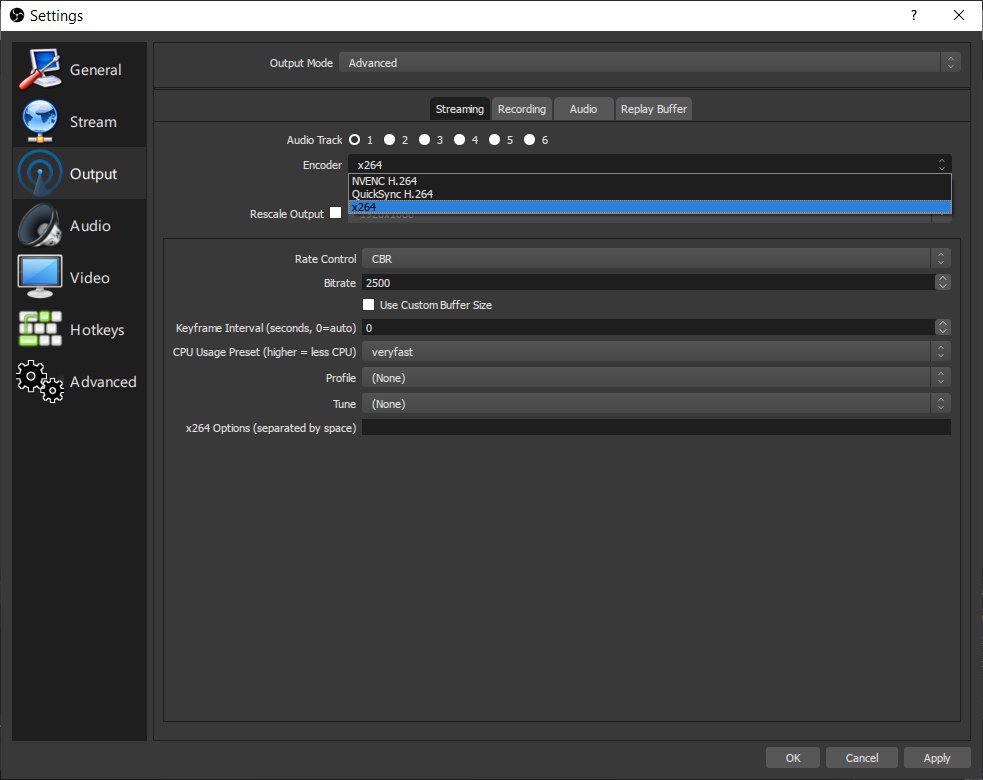Open Audio settings speaker icon

tap(40, 226)
